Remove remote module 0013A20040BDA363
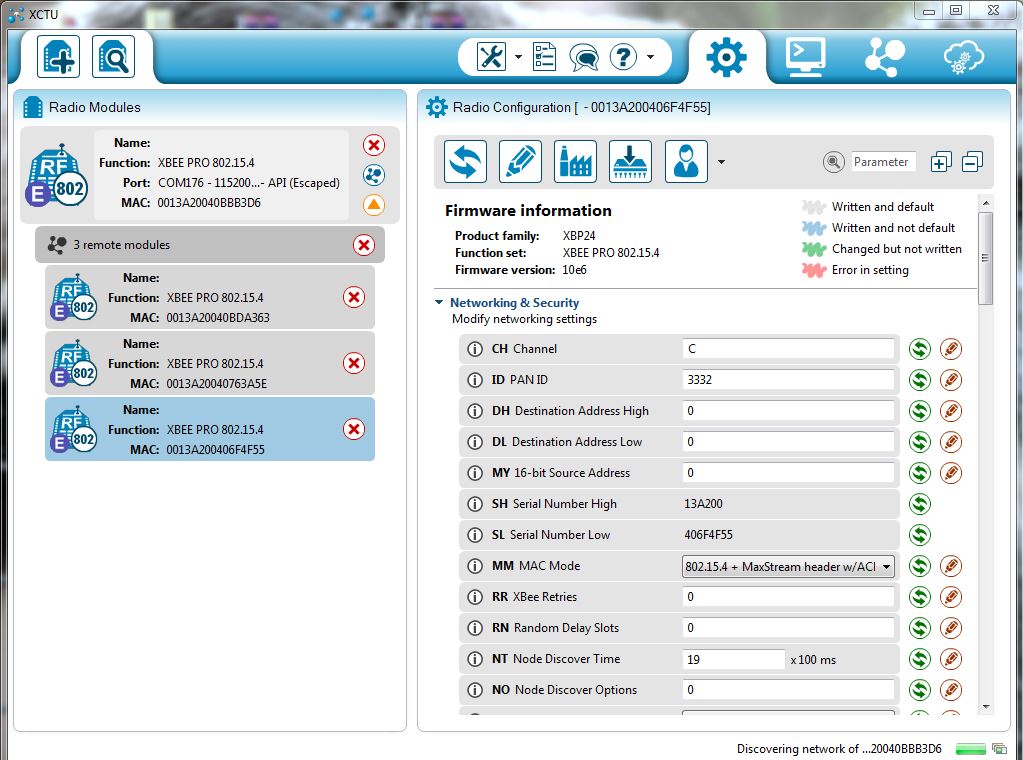 click(354, 297)
